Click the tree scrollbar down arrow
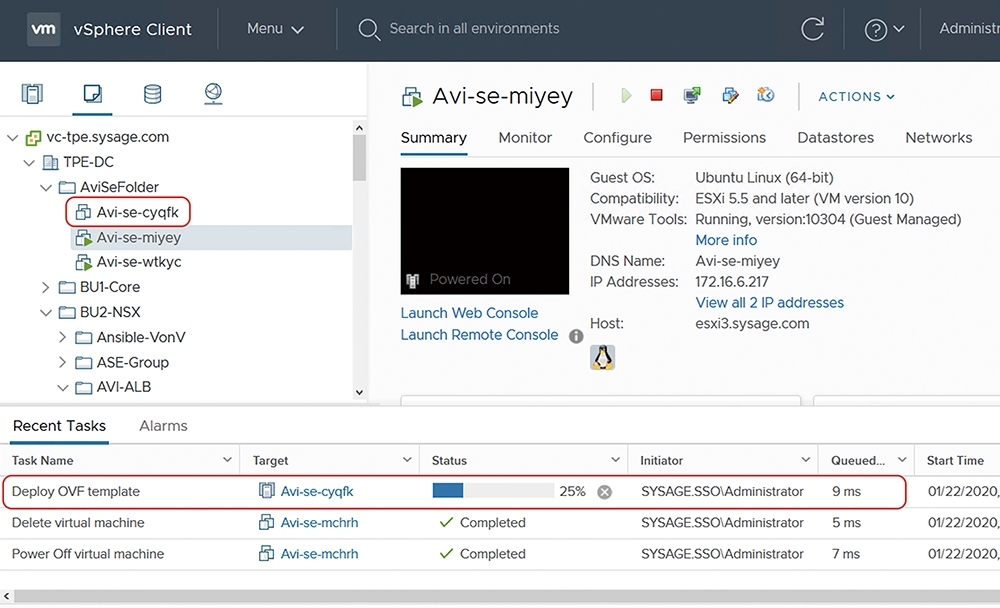Image resolution: width=1000 pixels, height=608 pixels. tap(359, 392)
